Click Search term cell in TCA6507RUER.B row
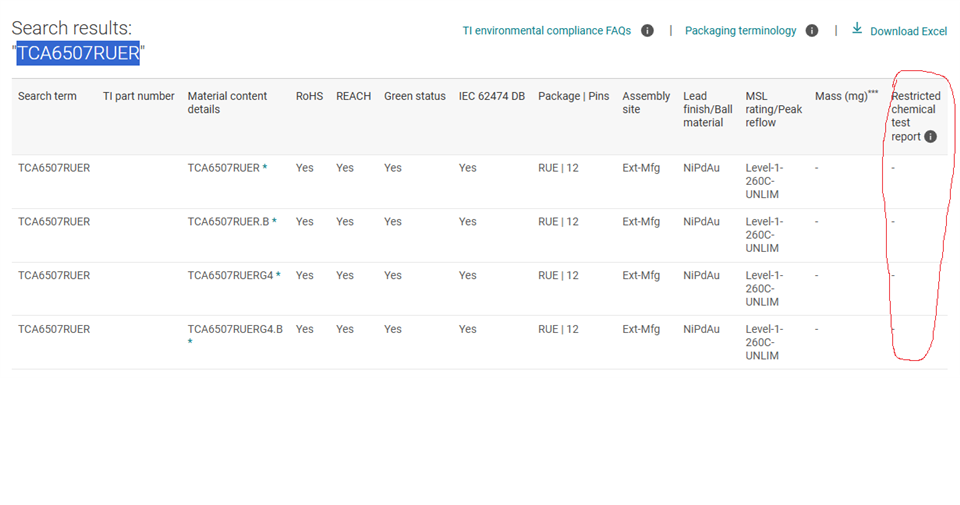Viewport: 960px width, 505px height. (x=54, y=222)
